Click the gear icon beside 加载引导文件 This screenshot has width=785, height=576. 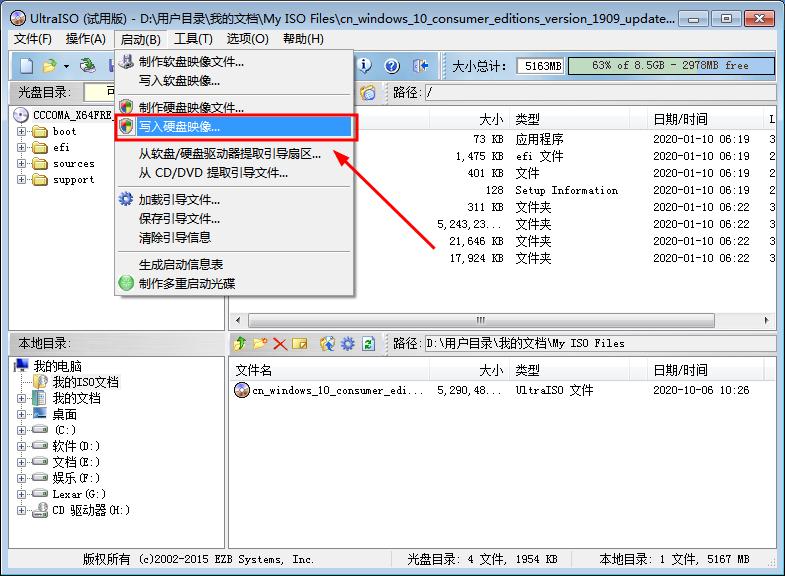(x=126, y=199)
